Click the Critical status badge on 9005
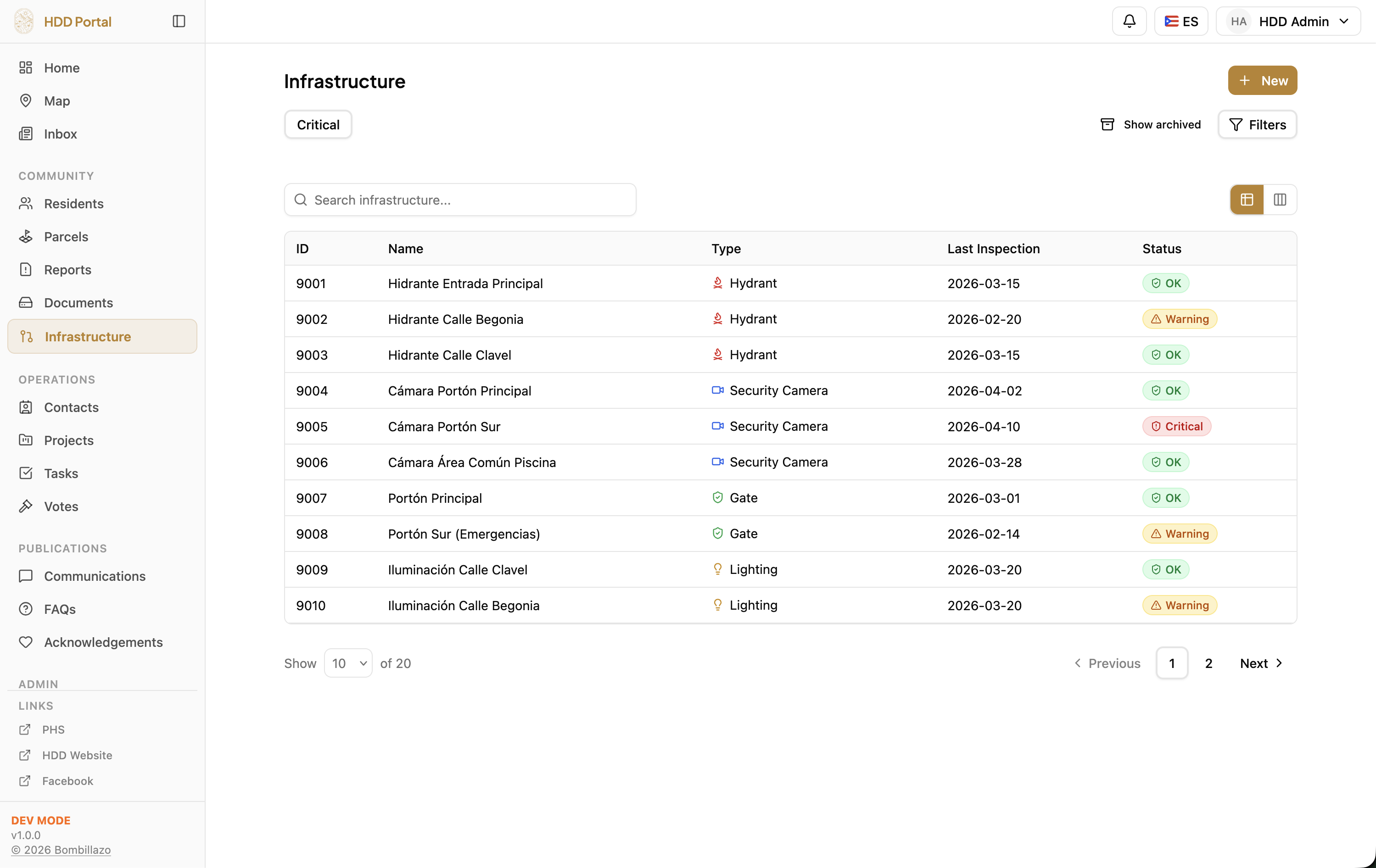The width and height of the screenshot is (1376, 868). click(1176, 427)
